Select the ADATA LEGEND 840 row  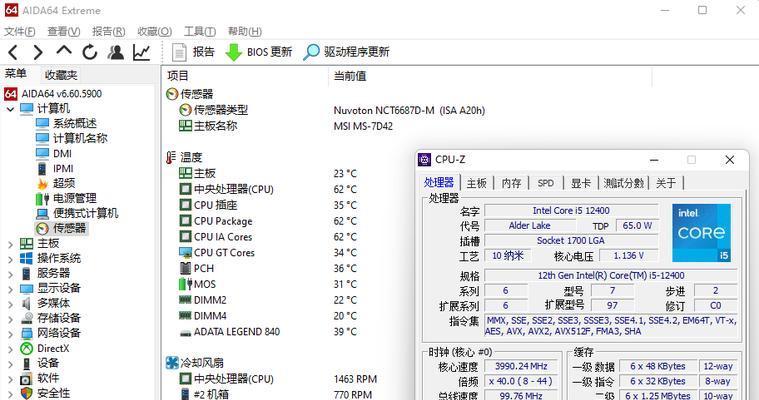click(x=268, y=332)
